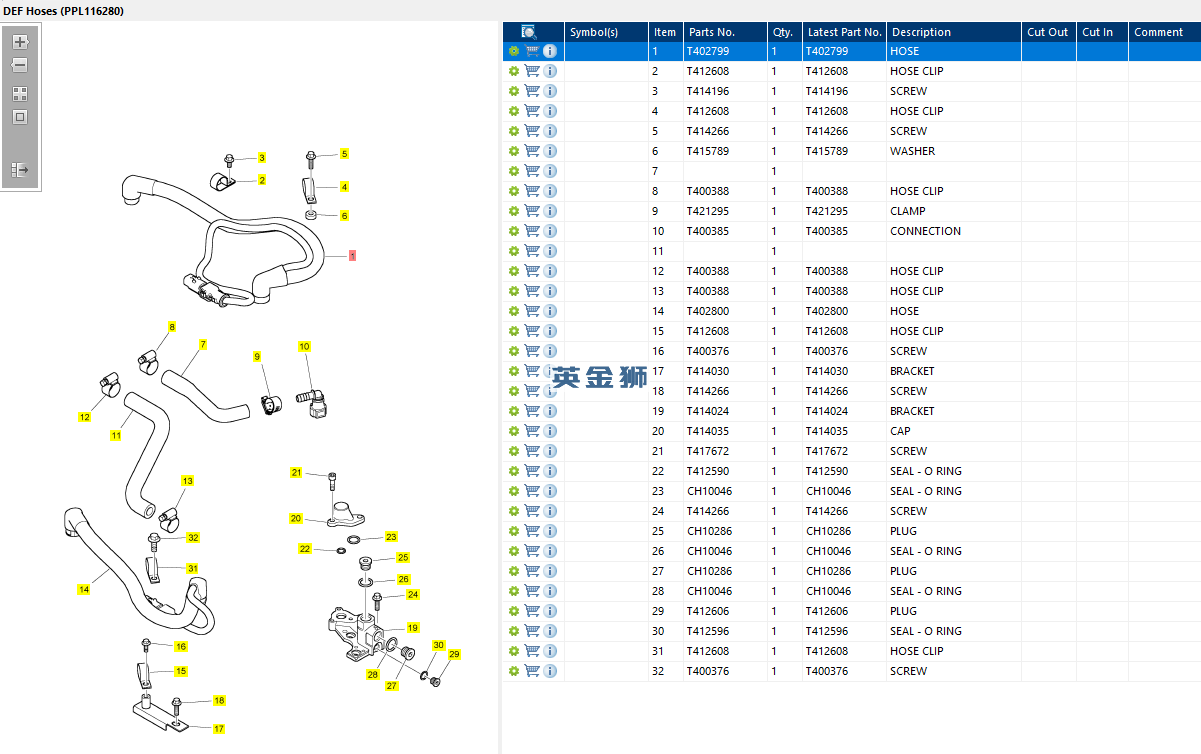Click T412590 in Parts No. column

point(708,471)
